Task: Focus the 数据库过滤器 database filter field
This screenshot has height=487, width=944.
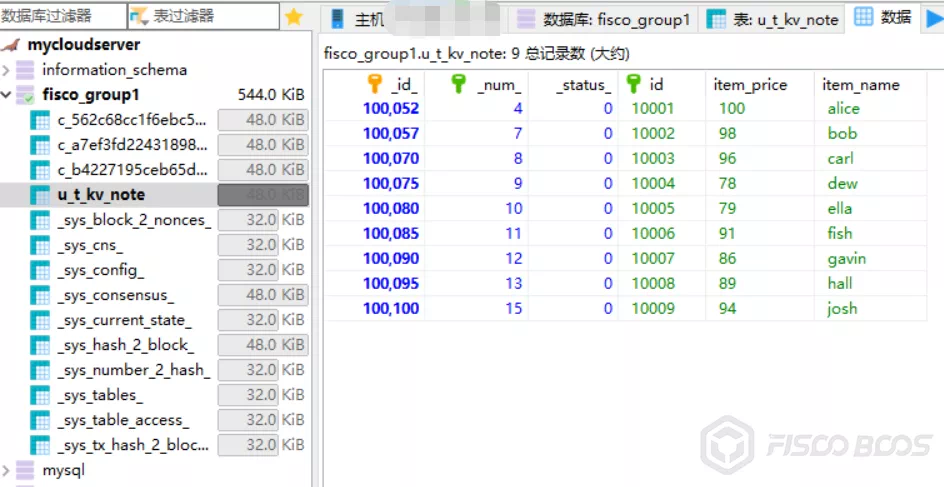Action: [x=63, y=16]
